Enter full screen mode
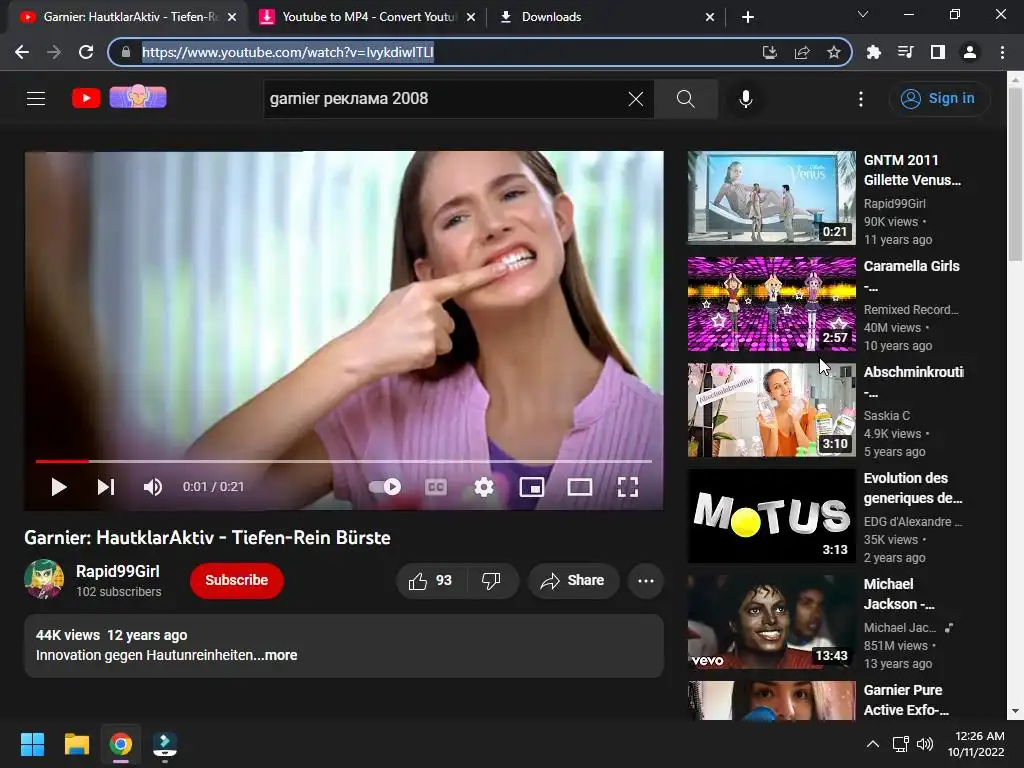Image resolution: width=1024 pixels, height=768 pixels. pyautogui.click(x=628, y=487)
